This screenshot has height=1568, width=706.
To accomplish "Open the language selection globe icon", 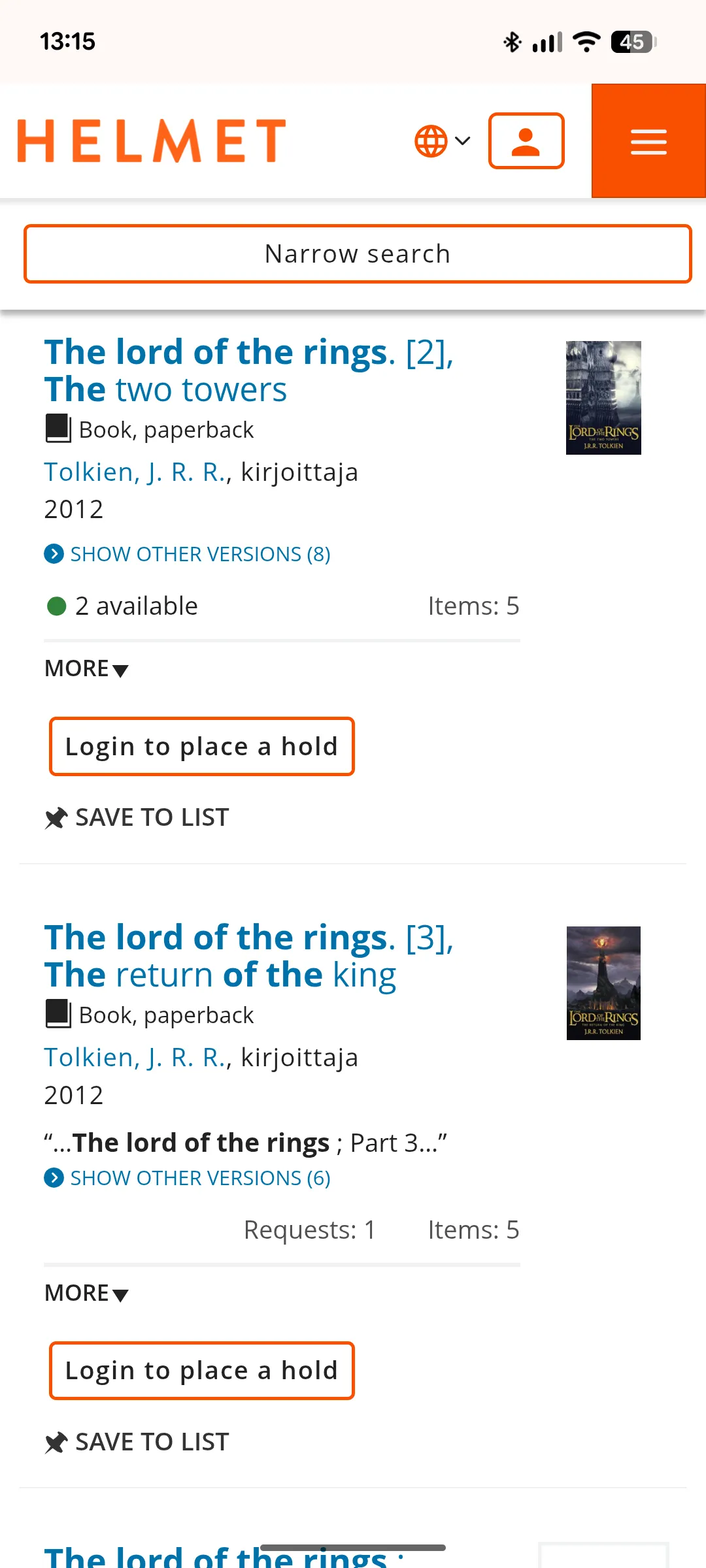I will pos(431,140).
